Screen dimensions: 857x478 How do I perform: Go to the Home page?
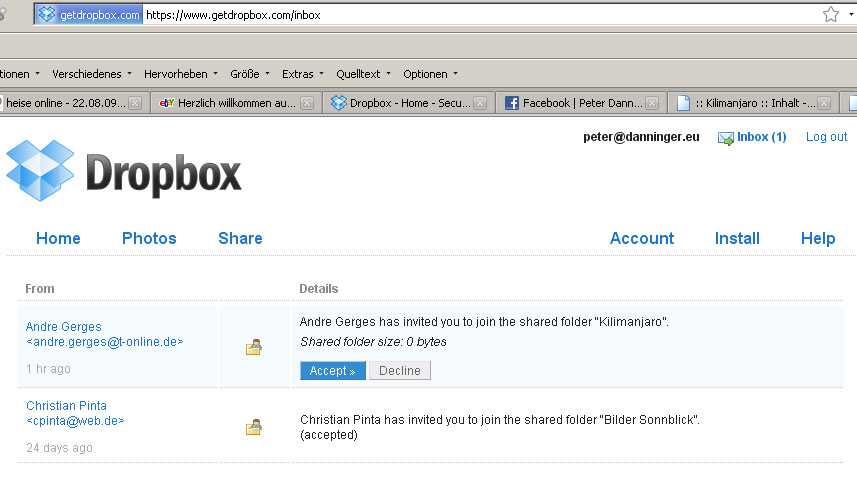point(58,238)
